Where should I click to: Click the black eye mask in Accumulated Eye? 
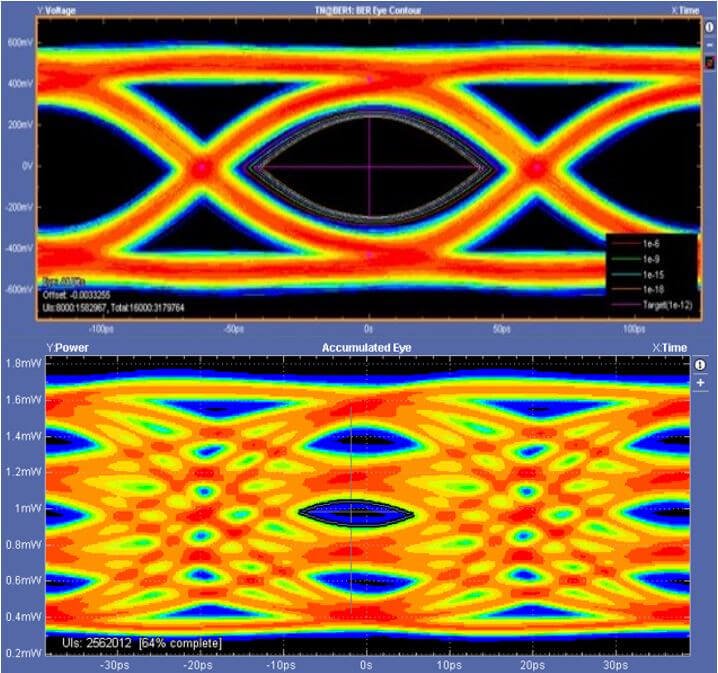coord(355,512)
